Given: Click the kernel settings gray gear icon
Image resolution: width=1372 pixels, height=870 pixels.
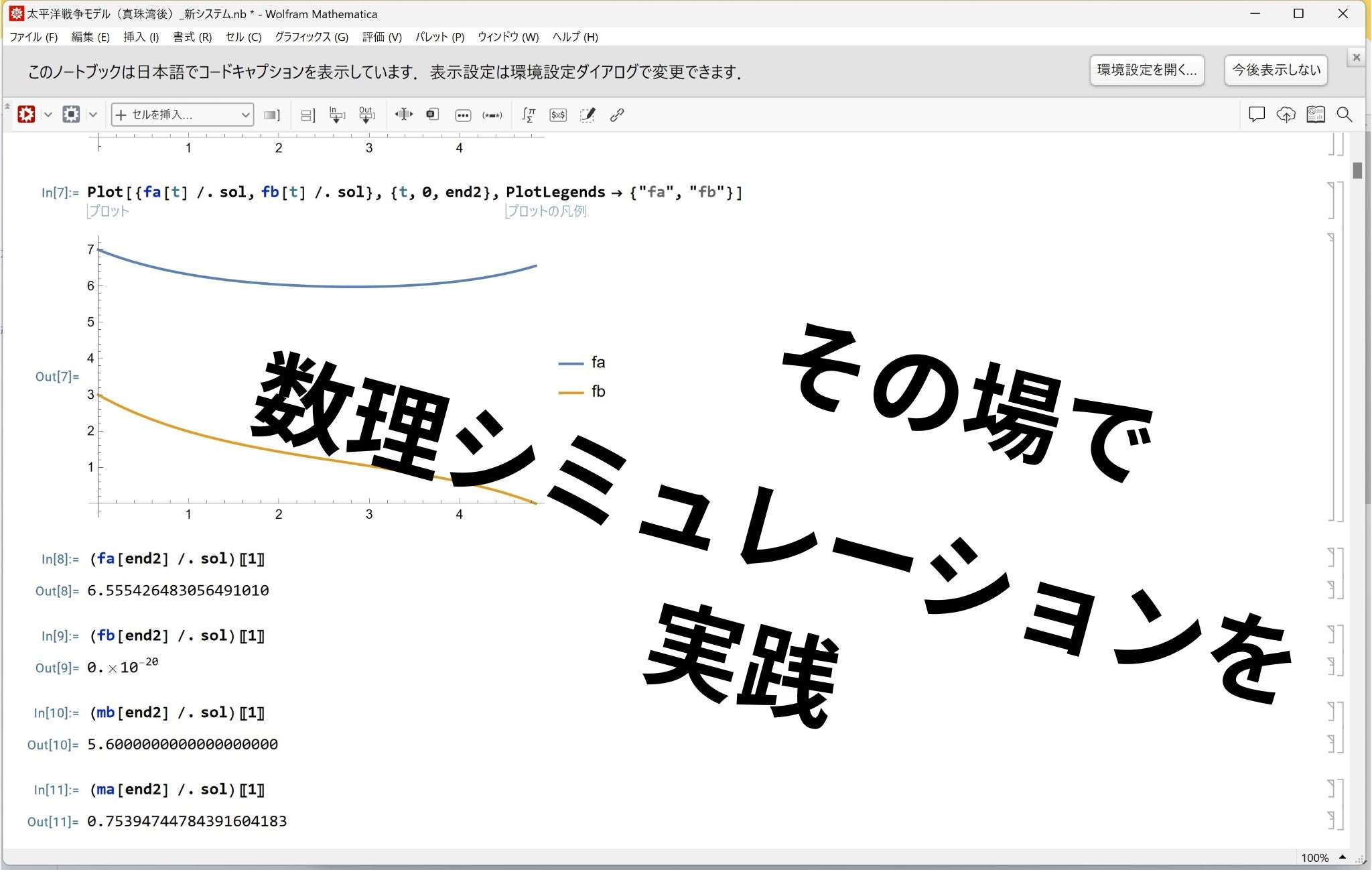Looking at the screenshot, I should pyautogui.click(x=71, y=115).
